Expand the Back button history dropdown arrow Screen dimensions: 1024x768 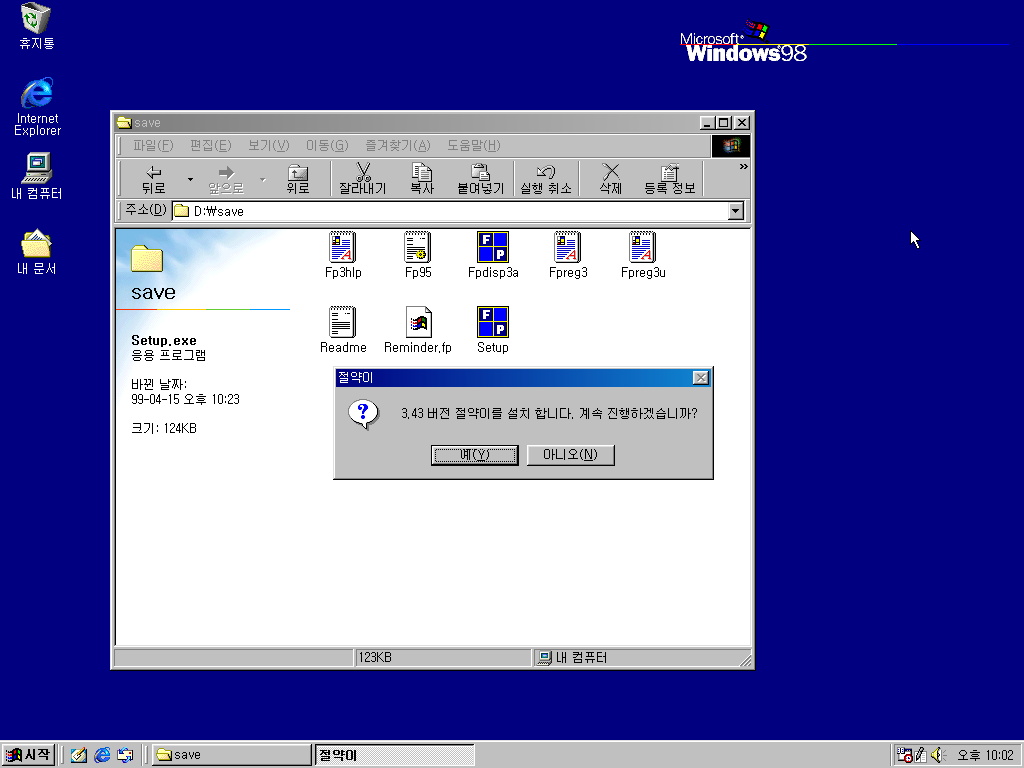click(x=190, y=179)
